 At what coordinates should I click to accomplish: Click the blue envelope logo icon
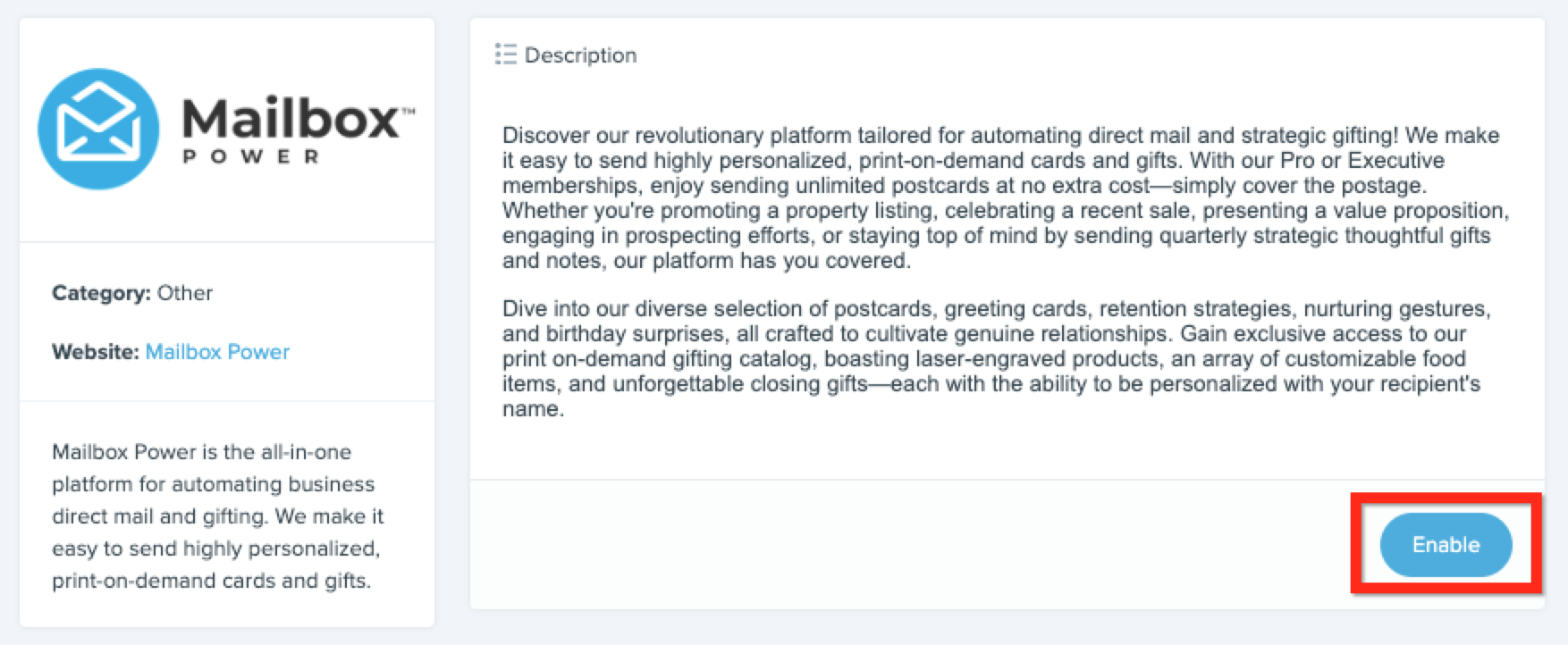coord(98,129)
